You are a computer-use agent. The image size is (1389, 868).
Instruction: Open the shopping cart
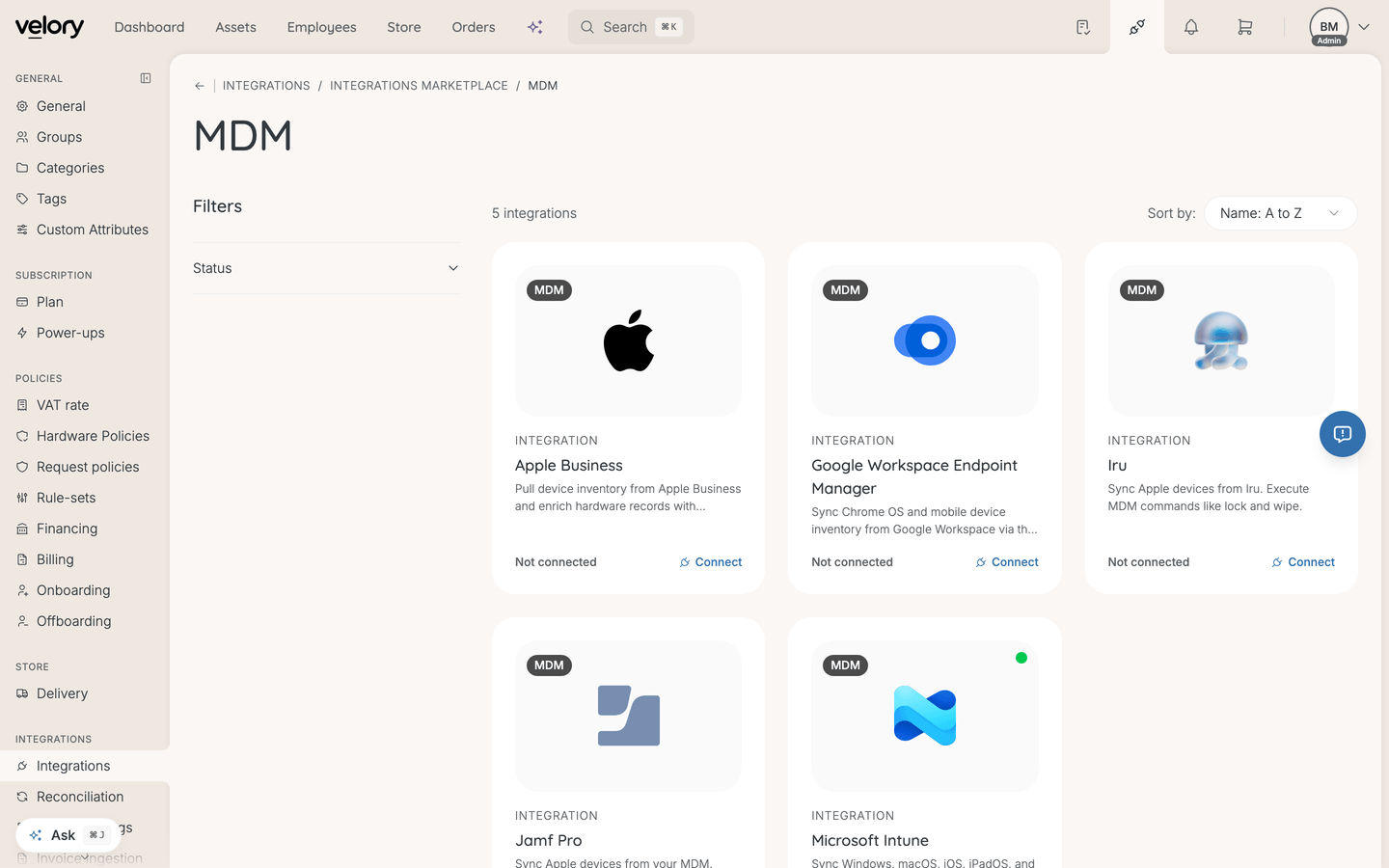[1245, 27]
